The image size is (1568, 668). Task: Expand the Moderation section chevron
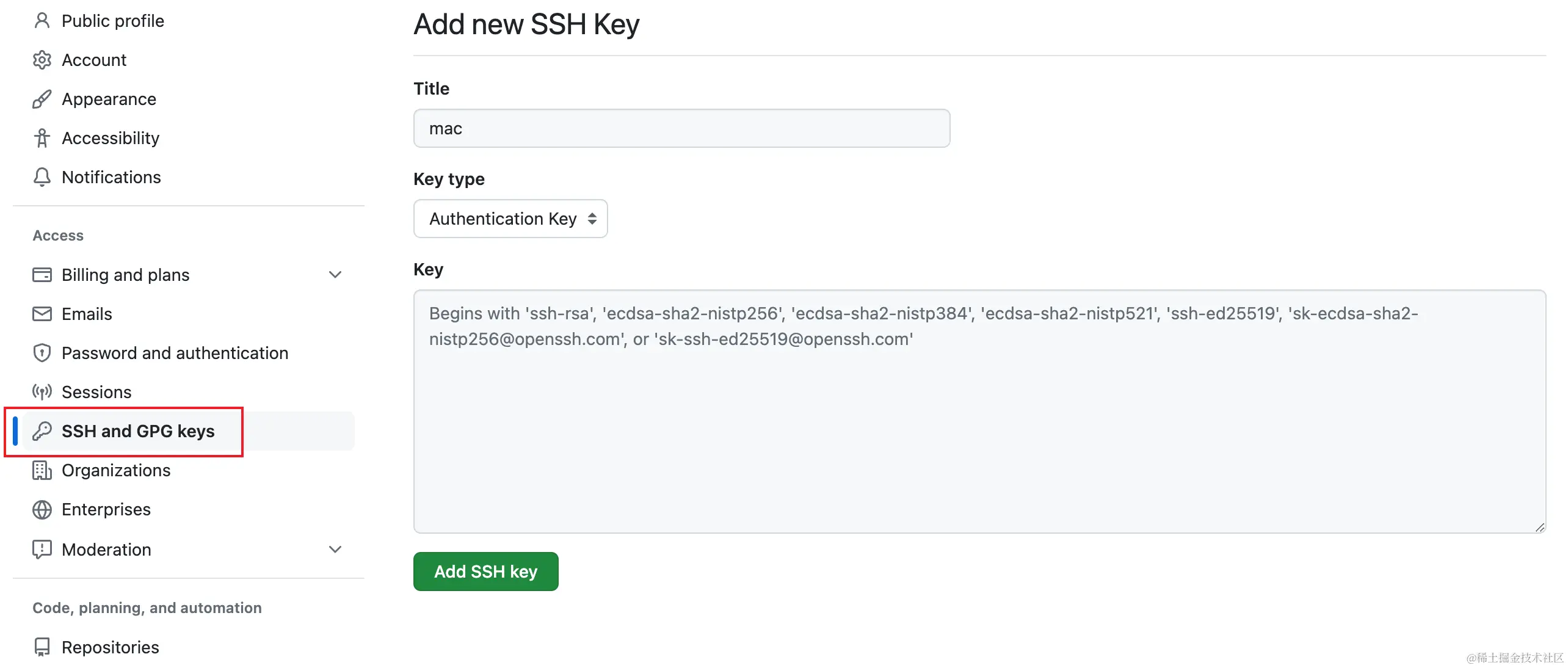[335, 550]
